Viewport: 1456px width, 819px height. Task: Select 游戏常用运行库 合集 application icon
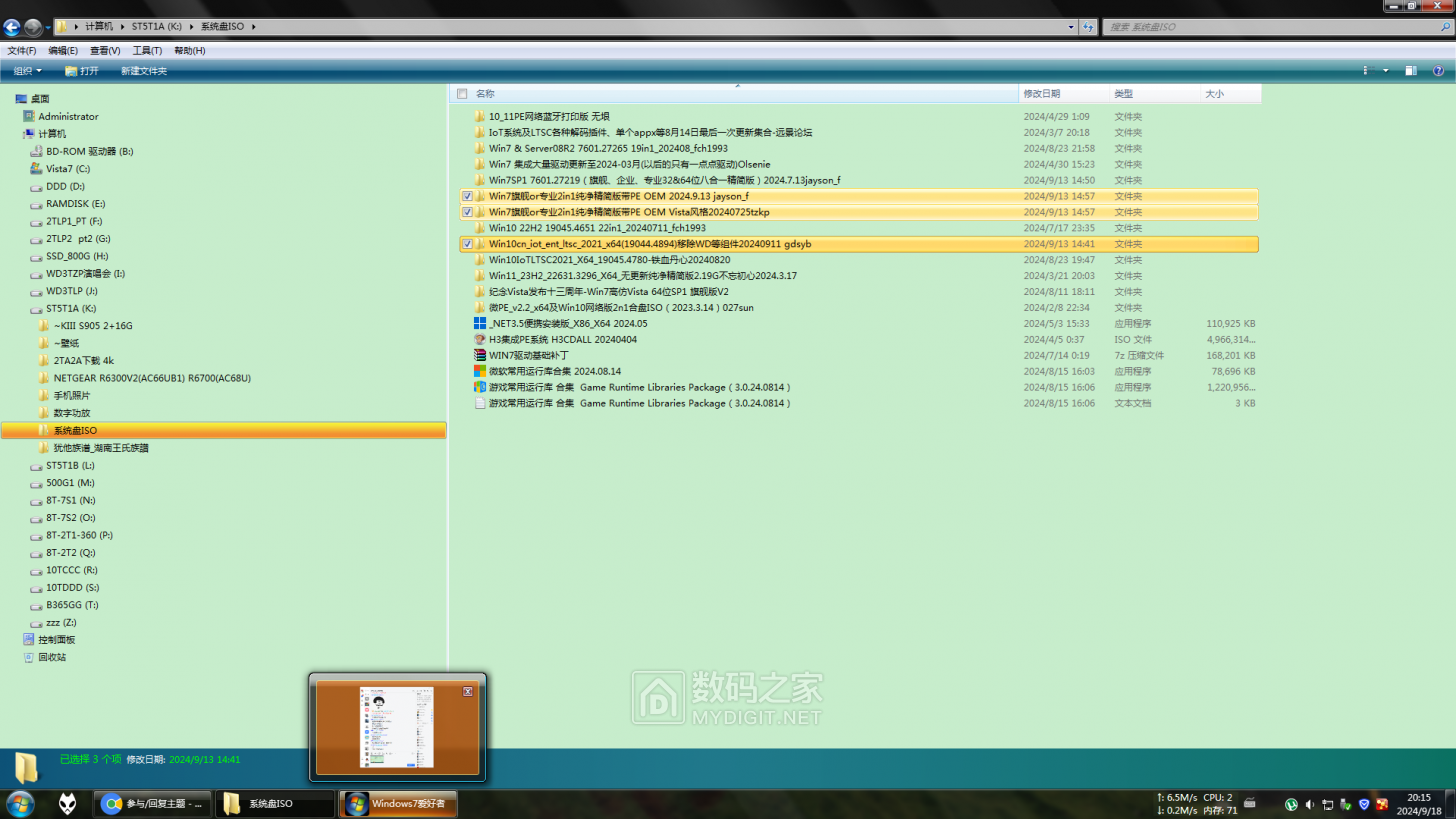[x=479, y=387]
